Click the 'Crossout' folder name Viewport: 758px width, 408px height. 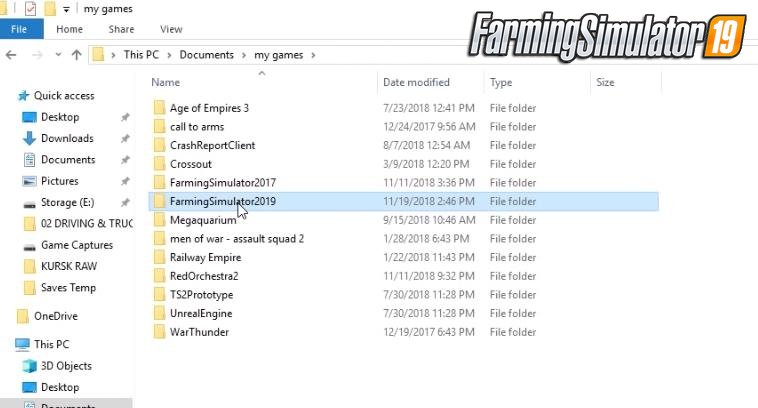tap(190, 164)
